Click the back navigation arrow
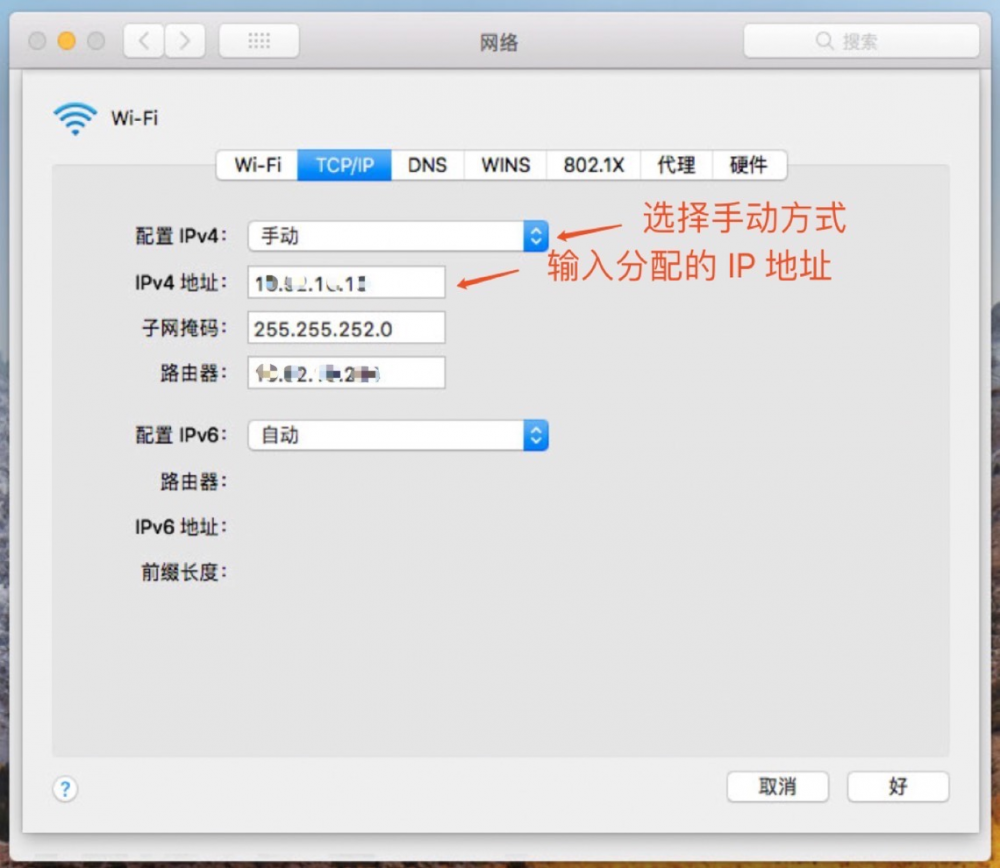This screenshot has width=1000, height=868. [x=142, y=40]
